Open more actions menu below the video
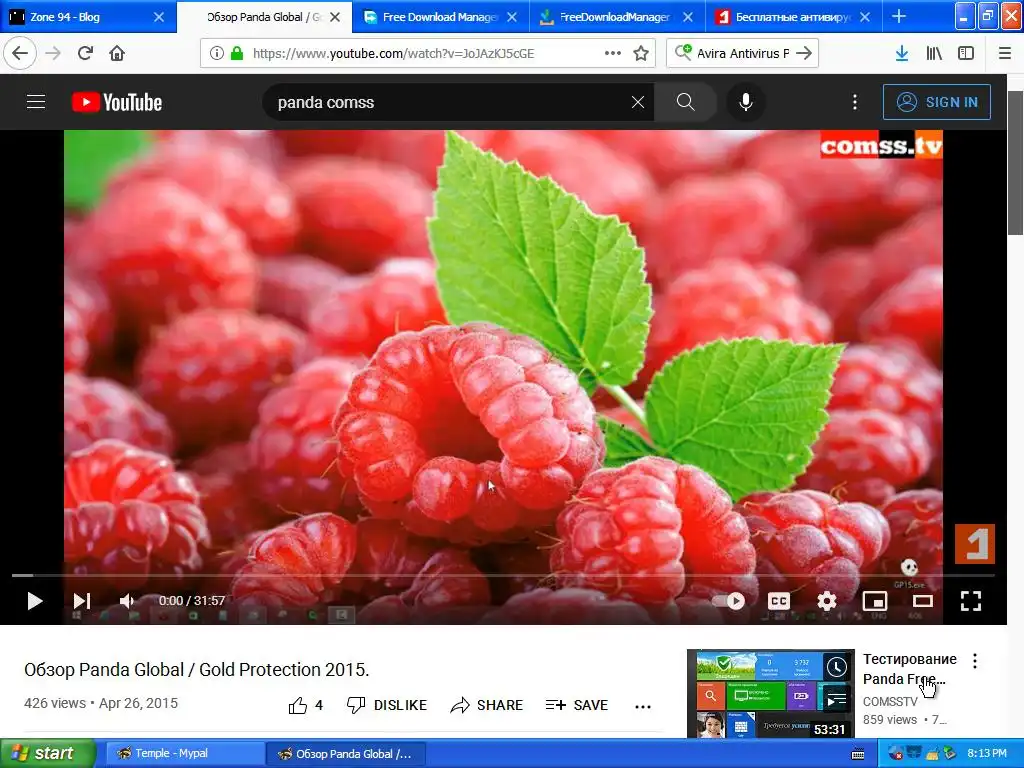This screenshot has width=1024, height=768. point(643,706)
